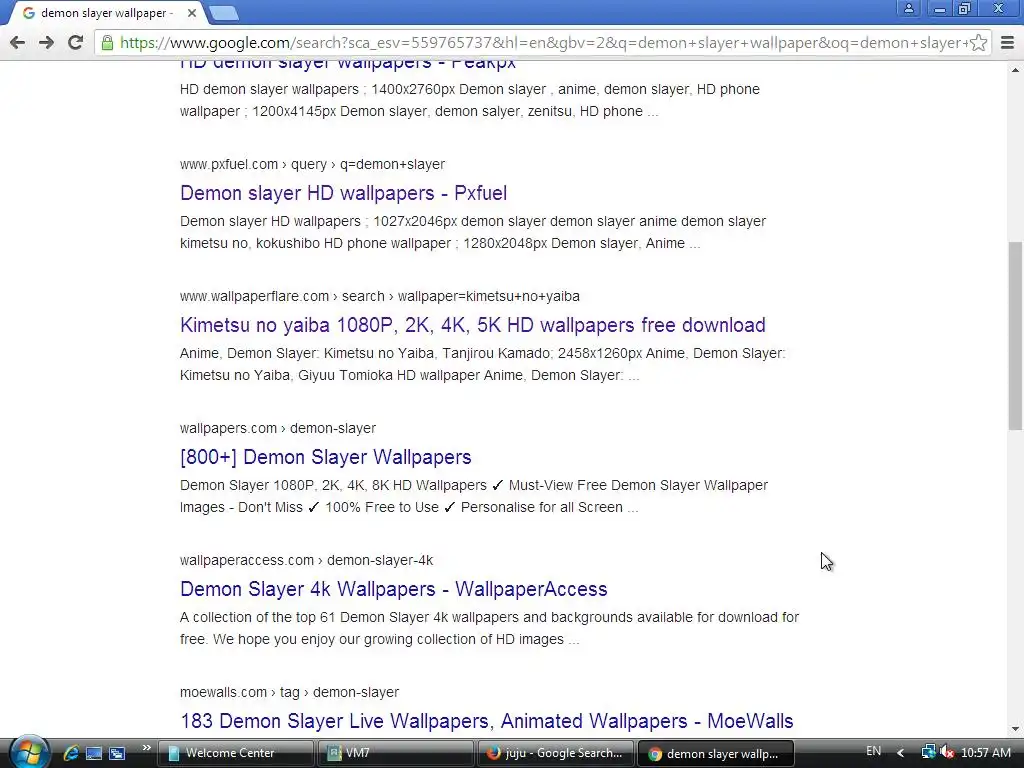
Task: Click the page vertical scrollbar thumb
Action: (1015, 336)
